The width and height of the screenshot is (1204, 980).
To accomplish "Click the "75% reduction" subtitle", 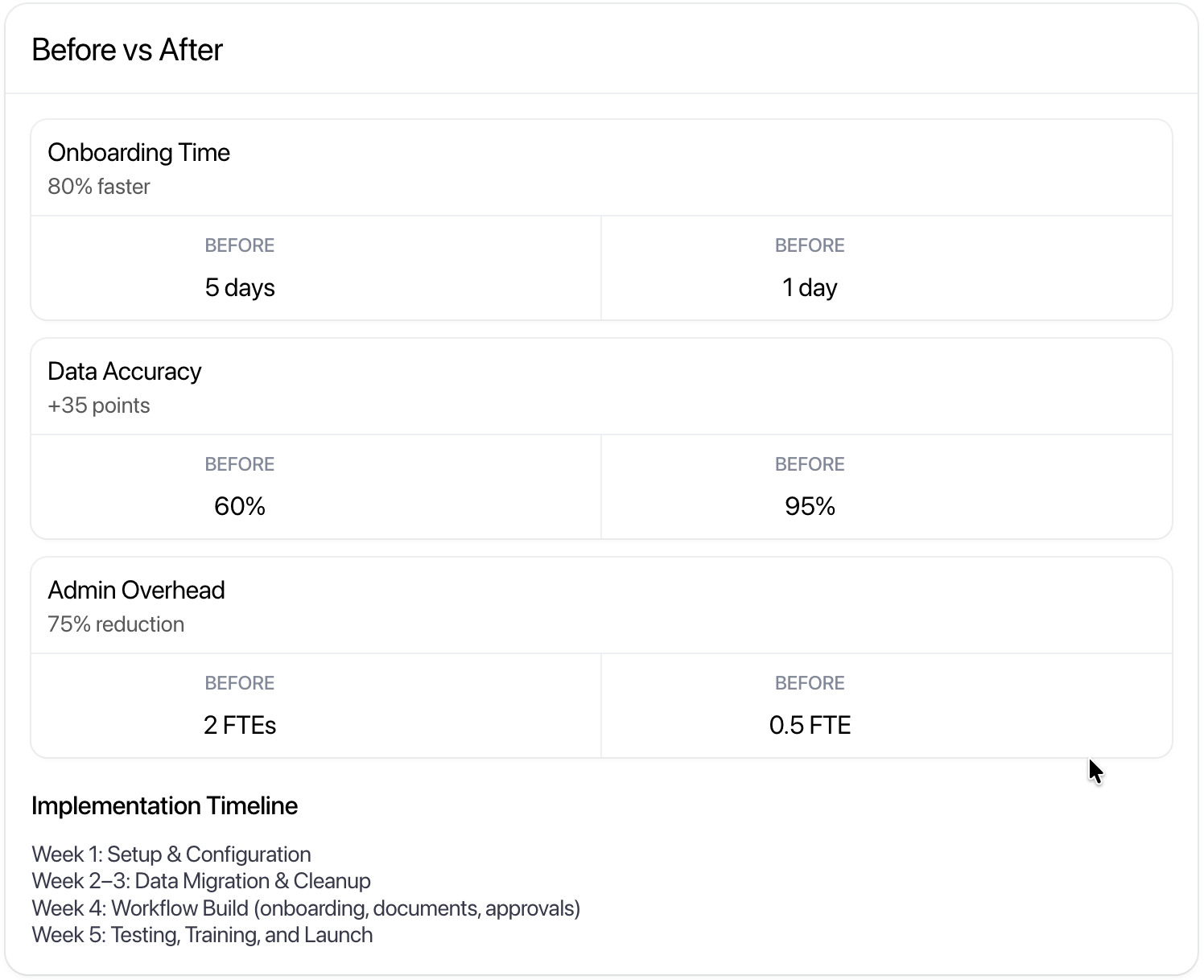I will click(x=116, y=624).
